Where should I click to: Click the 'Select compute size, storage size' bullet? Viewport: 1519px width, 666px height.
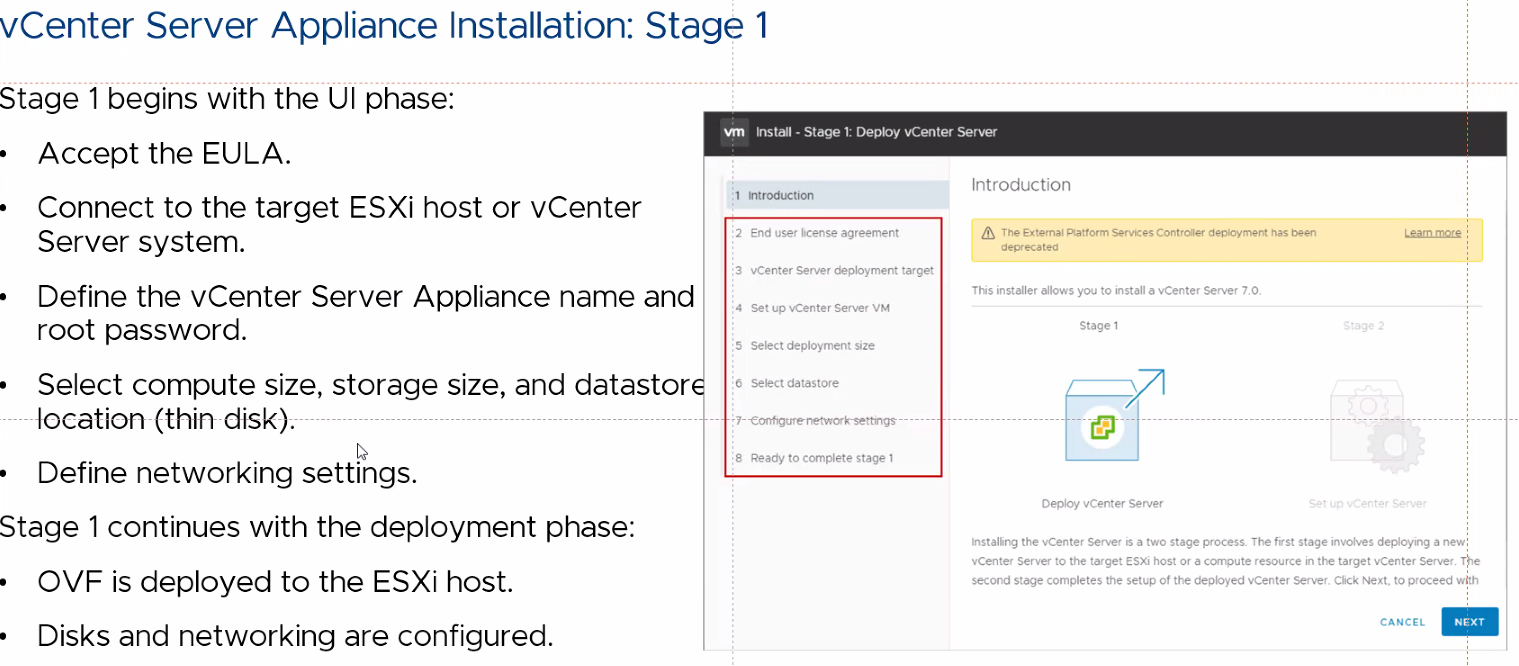[370, 401]
